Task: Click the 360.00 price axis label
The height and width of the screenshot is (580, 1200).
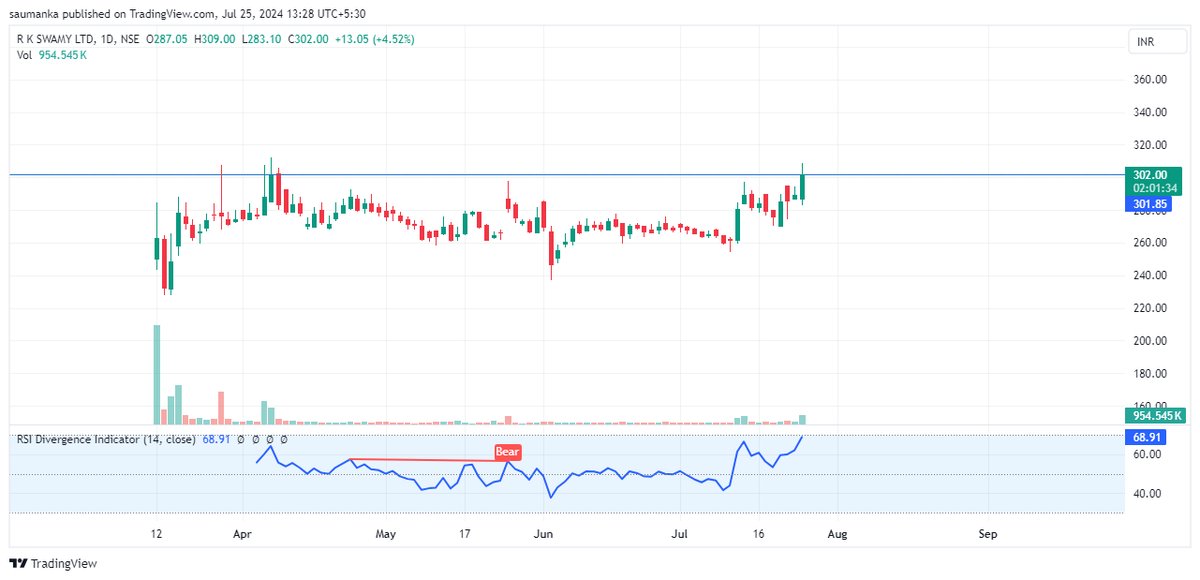Action: point(1151,80)
